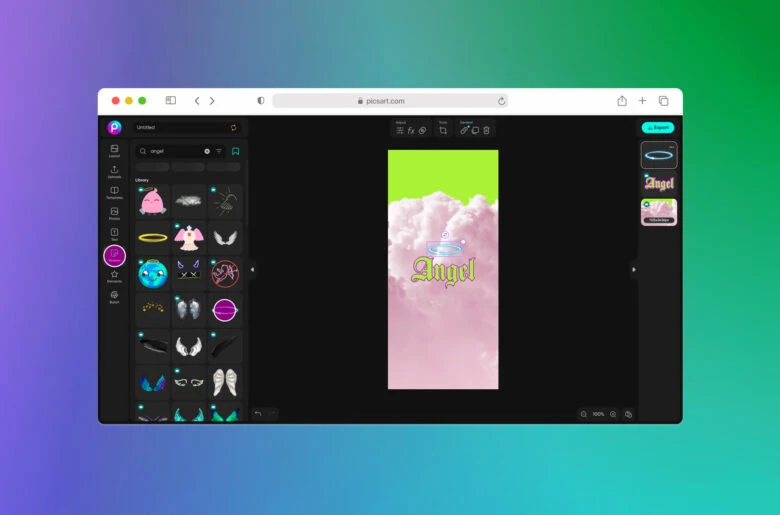
Task: Open the Layout tool in sidebar
Action: [114, 150]
